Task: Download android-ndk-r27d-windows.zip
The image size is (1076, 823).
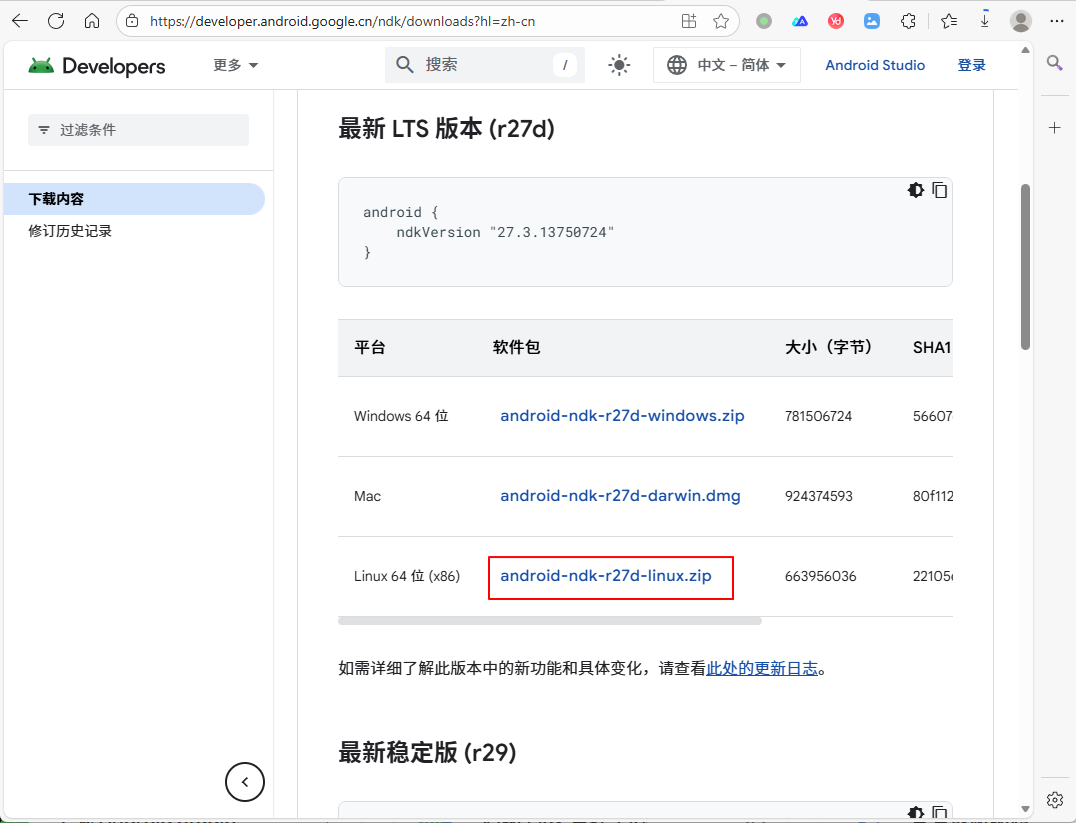Action: pos(622,416)
